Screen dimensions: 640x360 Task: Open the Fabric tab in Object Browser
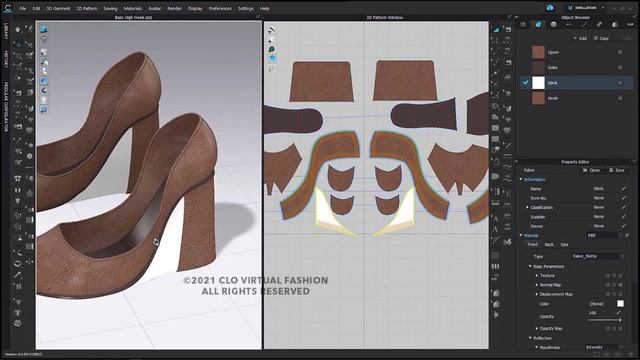[538, 24]
